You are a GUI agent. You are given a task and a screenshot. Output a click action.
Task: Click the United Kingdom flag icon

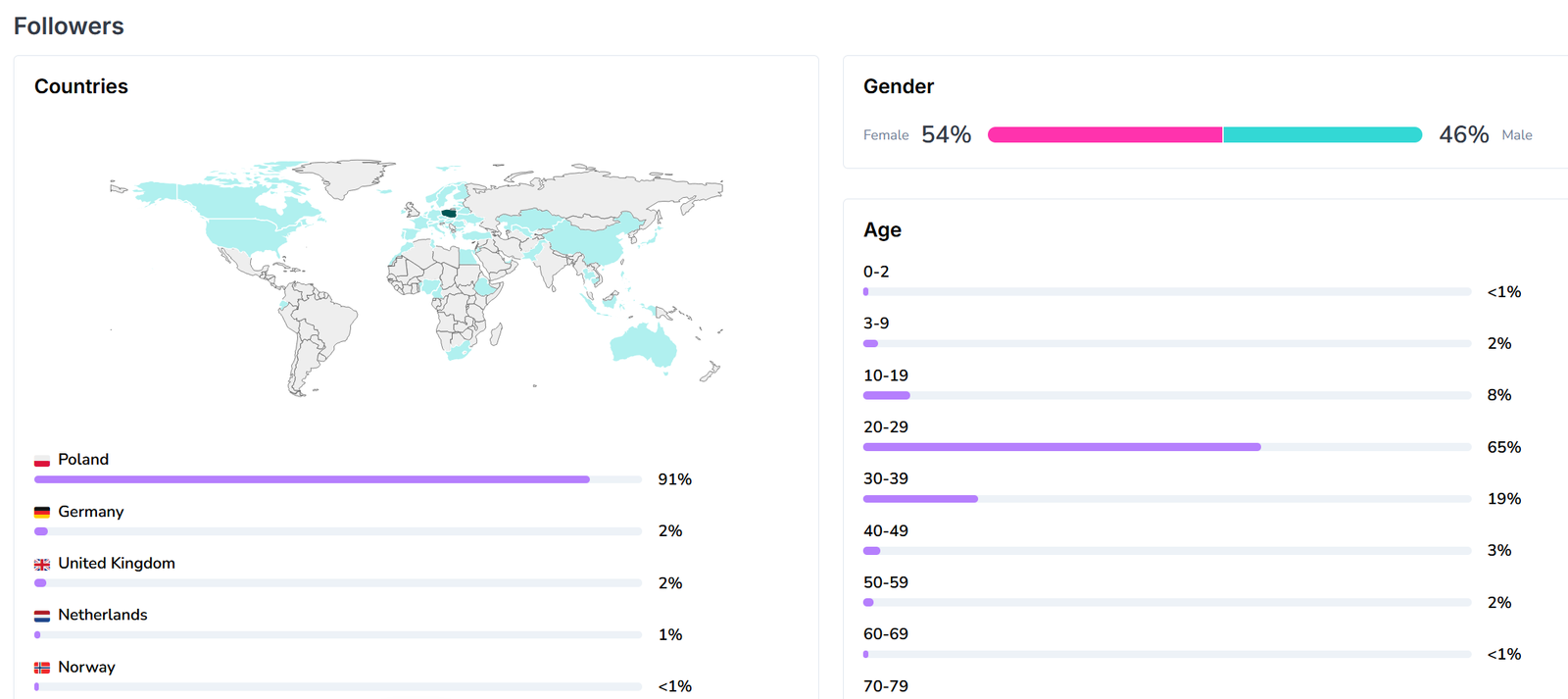click(x=42, y=565)
